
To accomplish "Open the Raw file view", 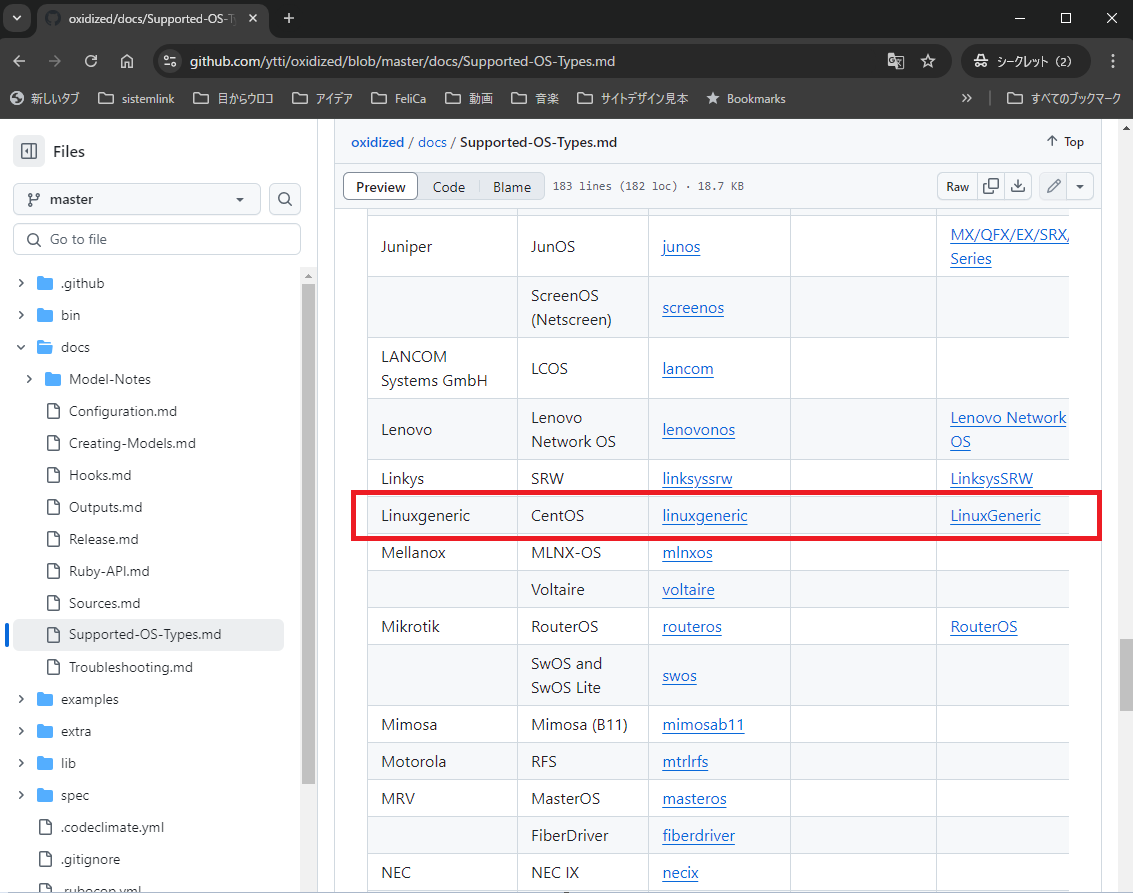I will [x=956, y=186].
